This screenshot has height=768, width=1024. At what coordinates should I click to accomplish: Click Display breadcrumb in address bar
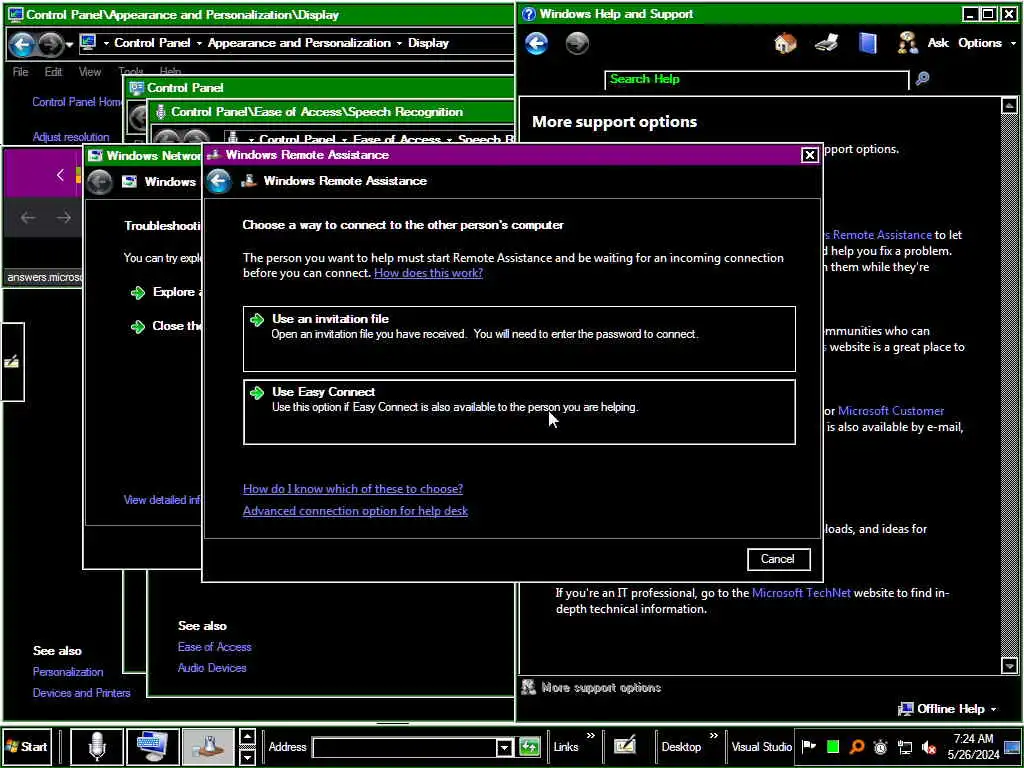[428, 43]
